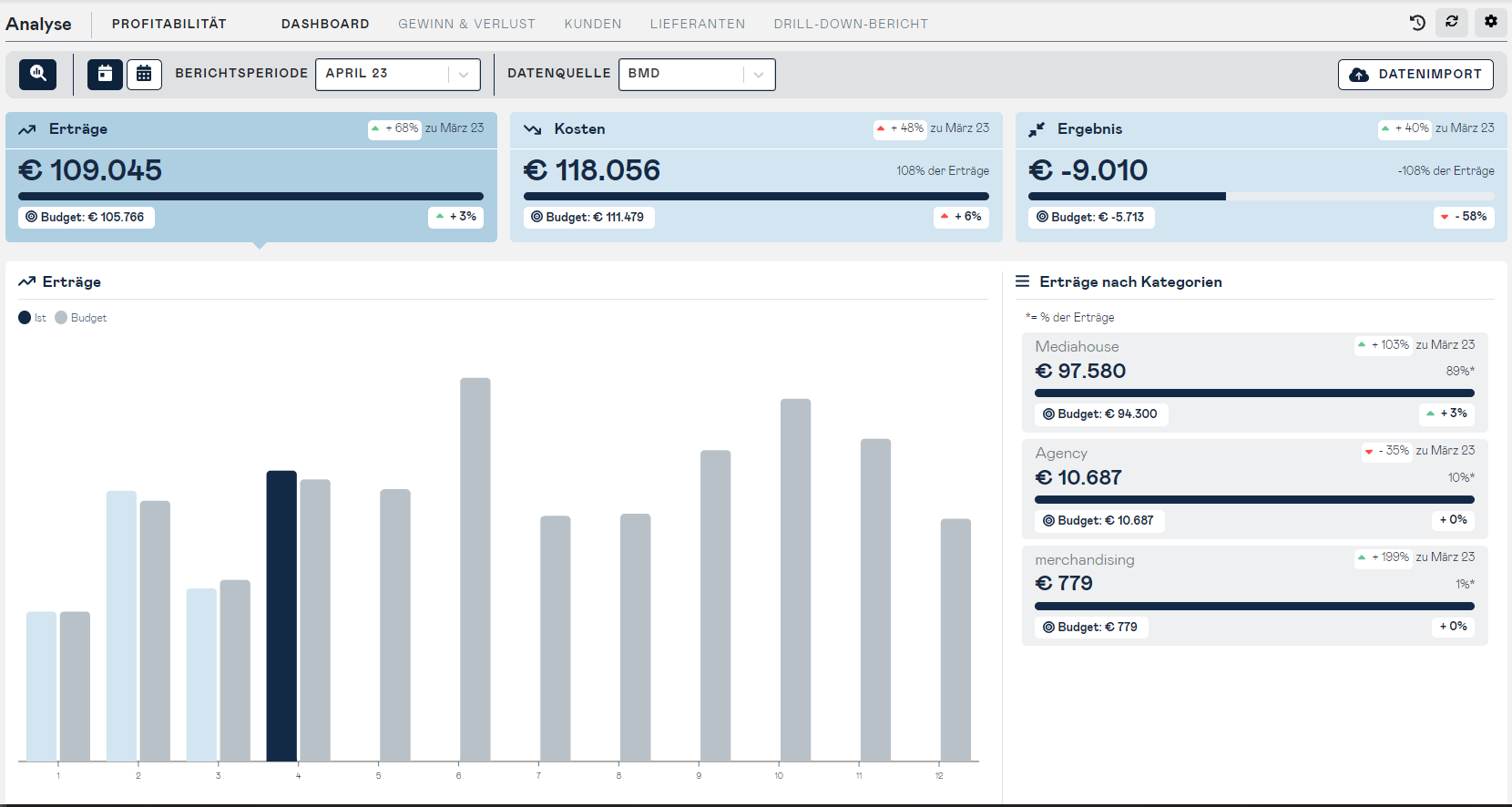Click the + 68% badge on Erträge
The height and width of the screenshot is (807, 1512).
click(x=394, y=128)
